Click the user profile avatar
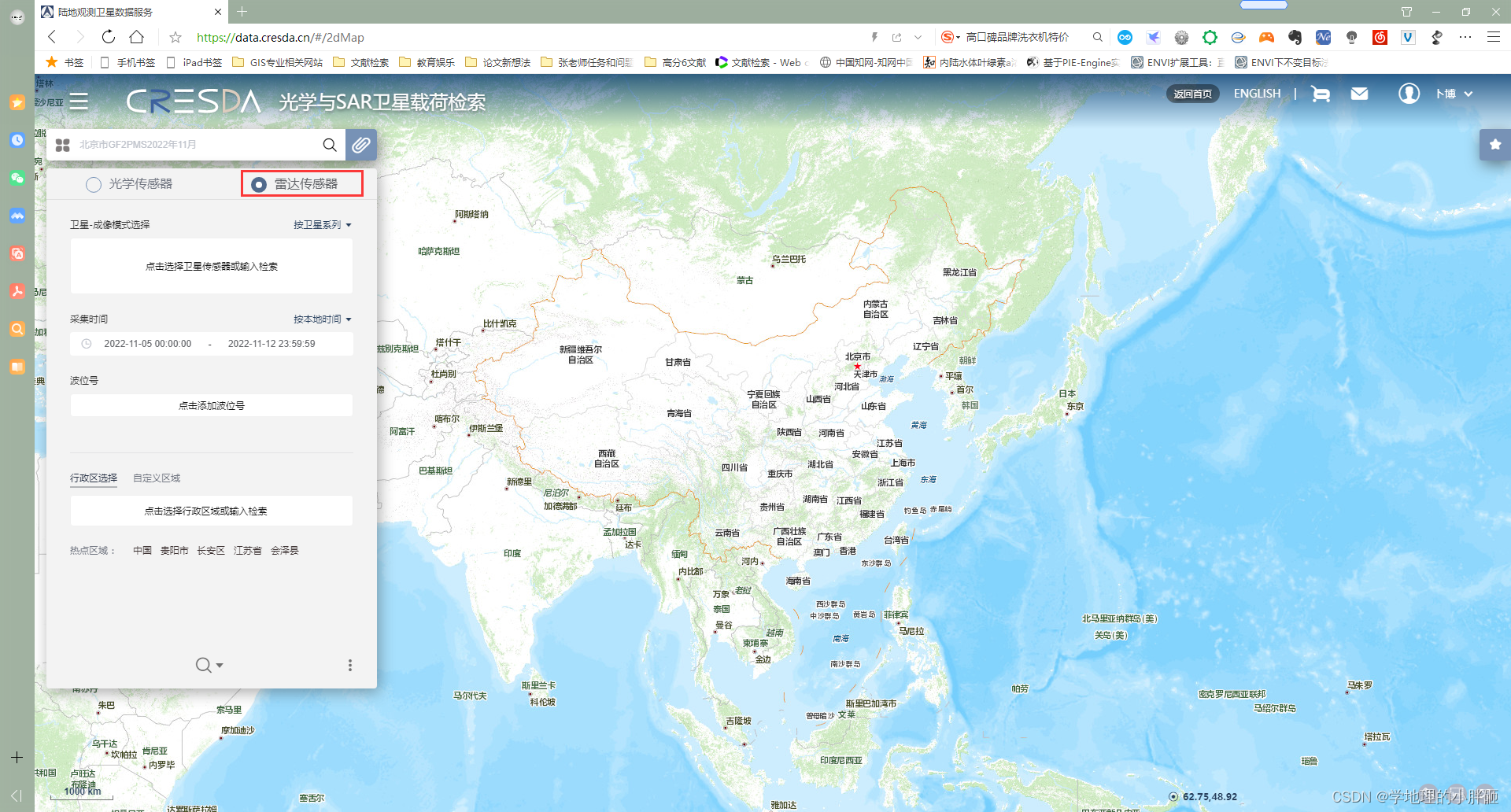 [x=1409, y=94]
